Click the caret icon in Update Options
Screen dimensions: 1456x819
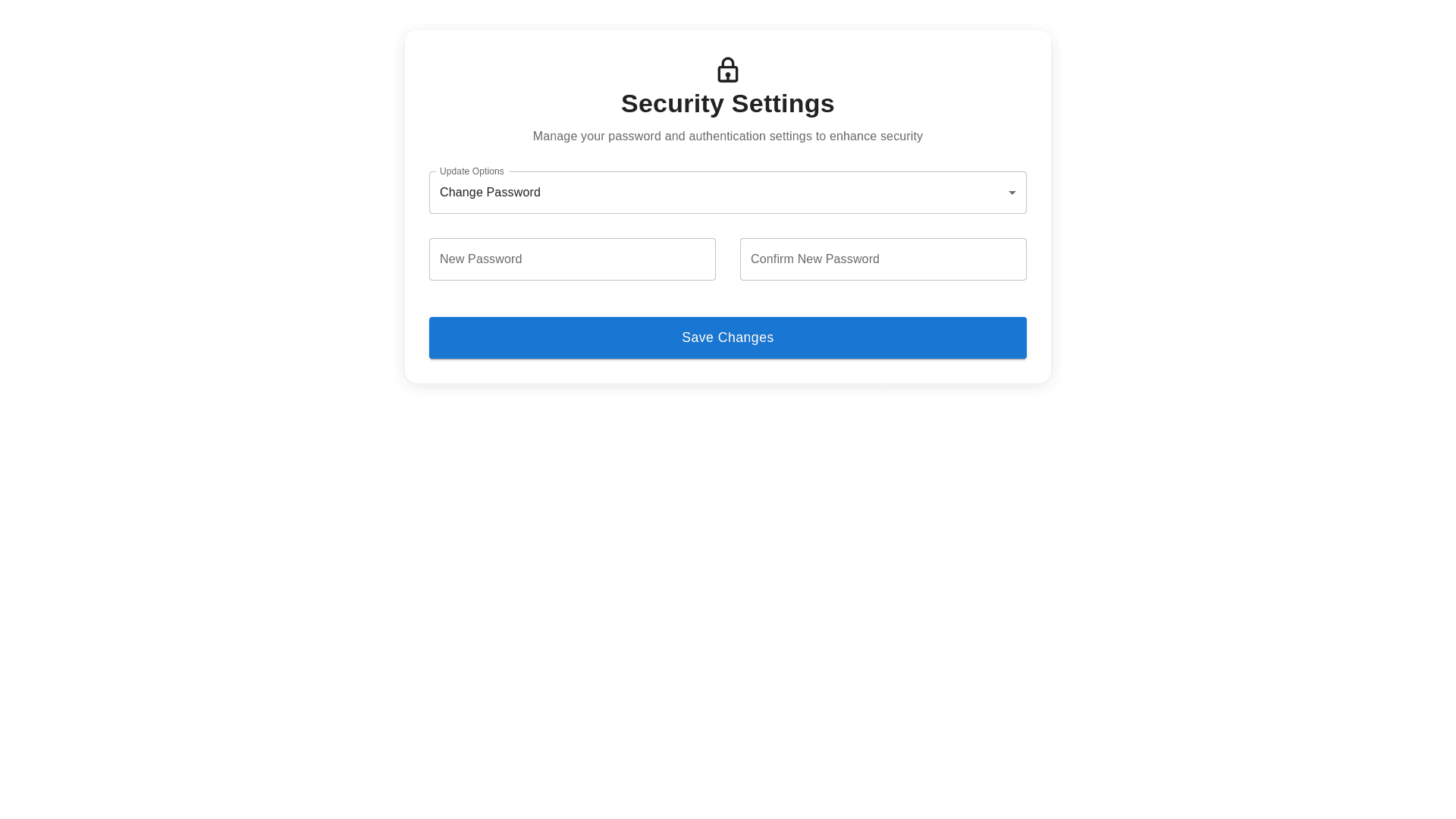click(1012, 193)
